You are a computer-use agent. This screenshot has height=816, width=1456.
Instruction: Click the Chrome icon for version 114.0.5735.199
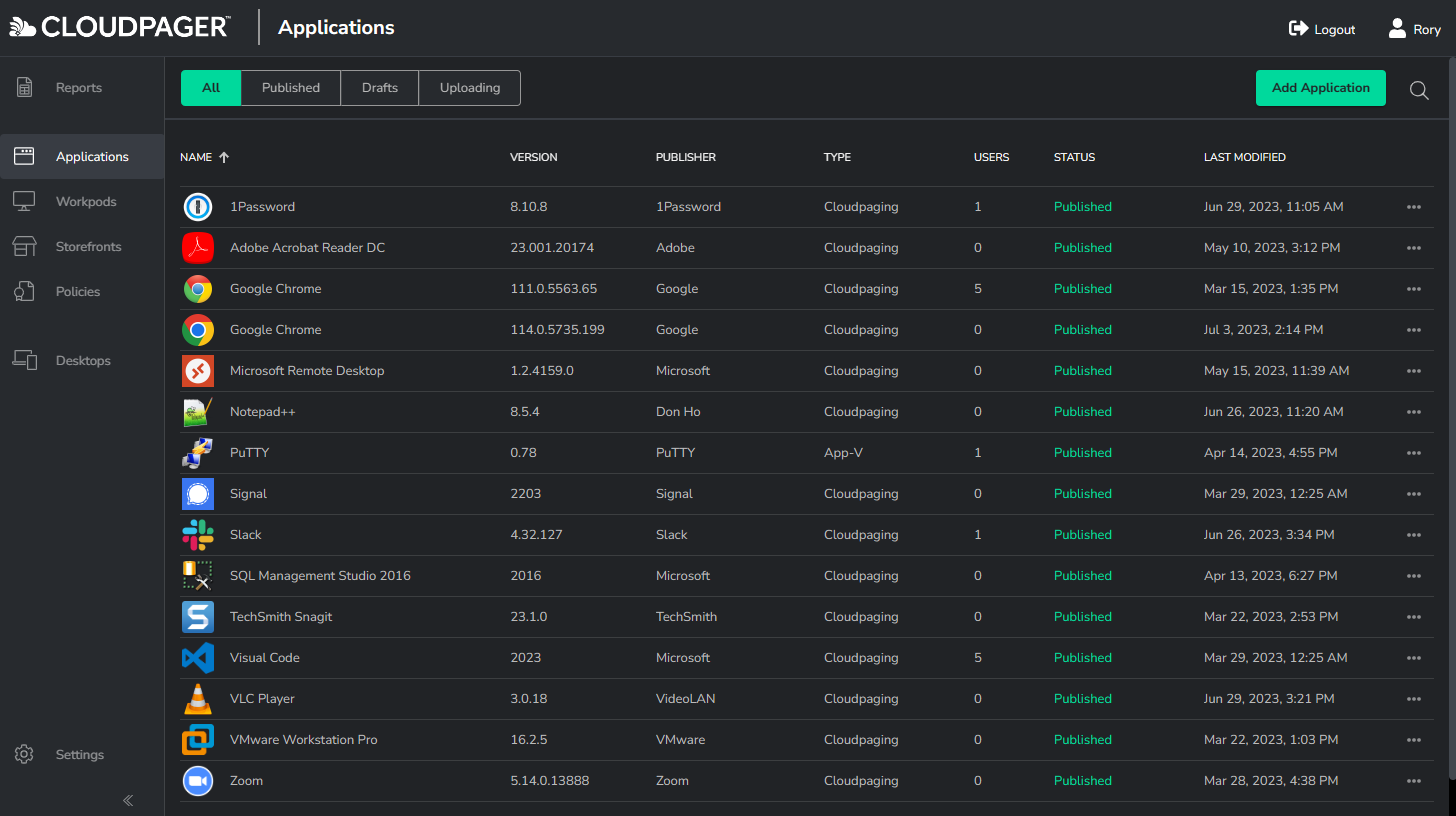tap(198, 330)
